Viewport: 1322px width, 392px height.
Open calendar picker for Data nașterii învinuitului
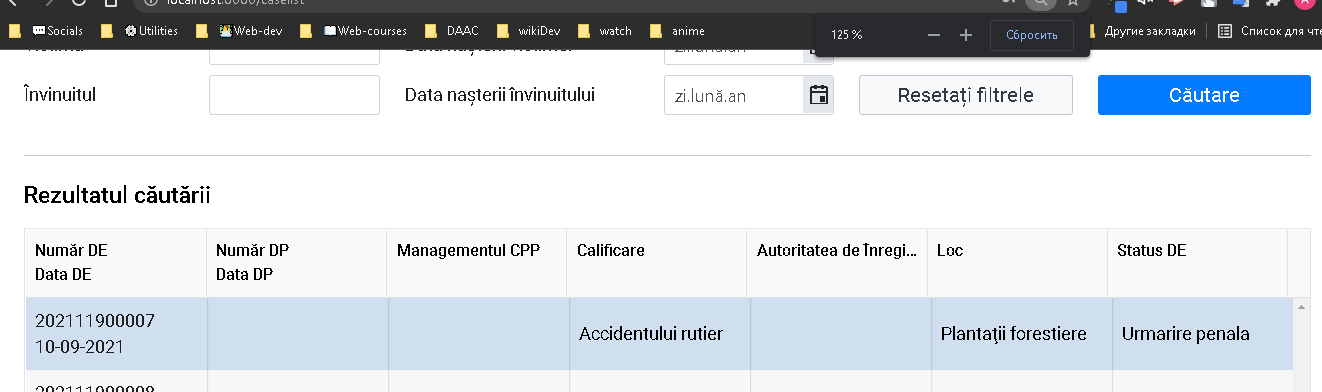[818, 95]
